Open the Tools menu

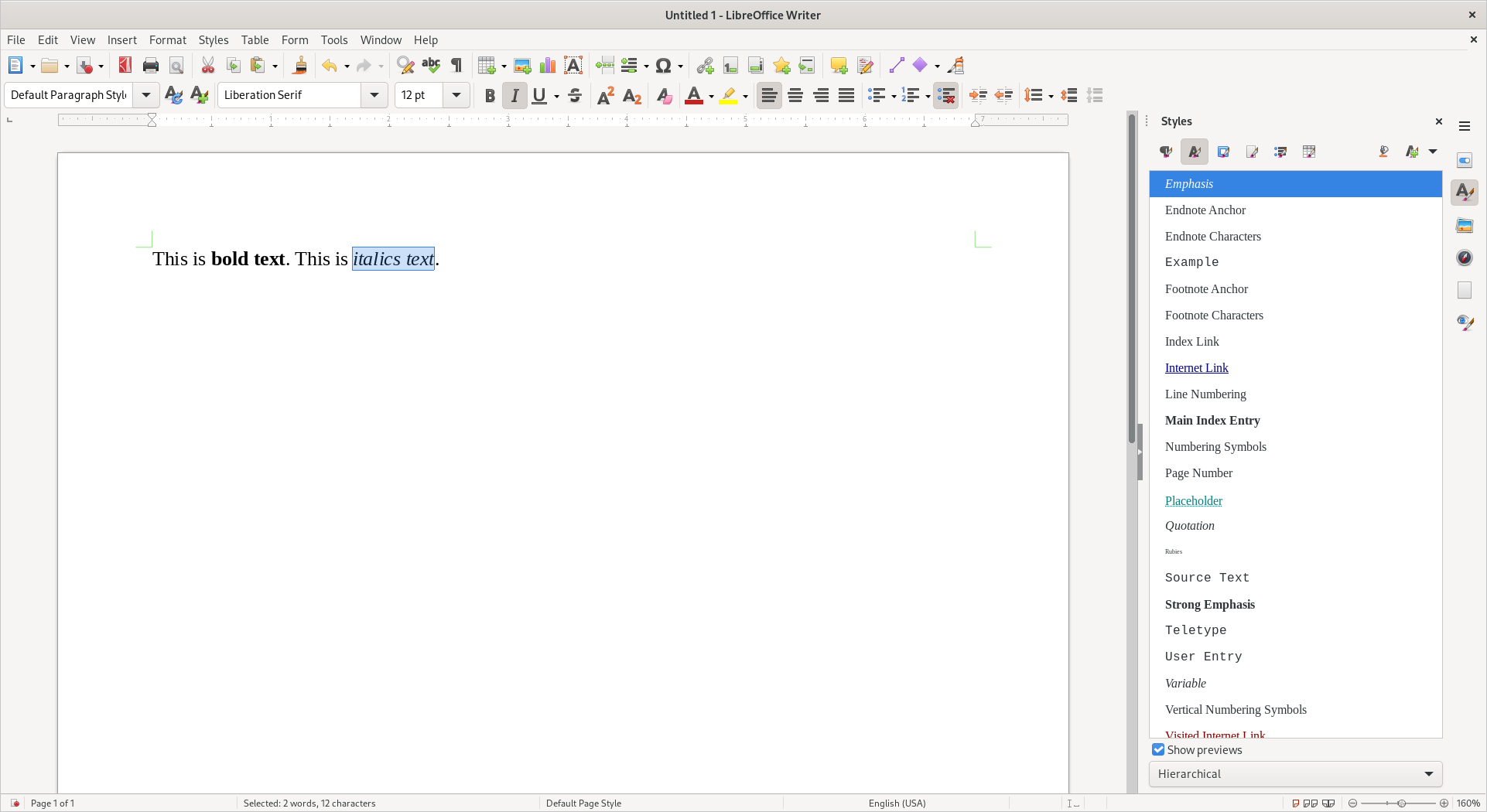click(x=334, y=39)
